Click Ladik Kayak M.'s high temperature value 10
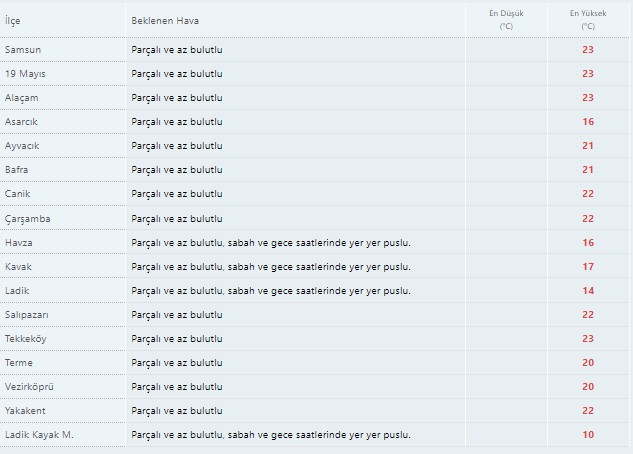The height and width of the screenshot is (454, 633). (x=588, y=435)
